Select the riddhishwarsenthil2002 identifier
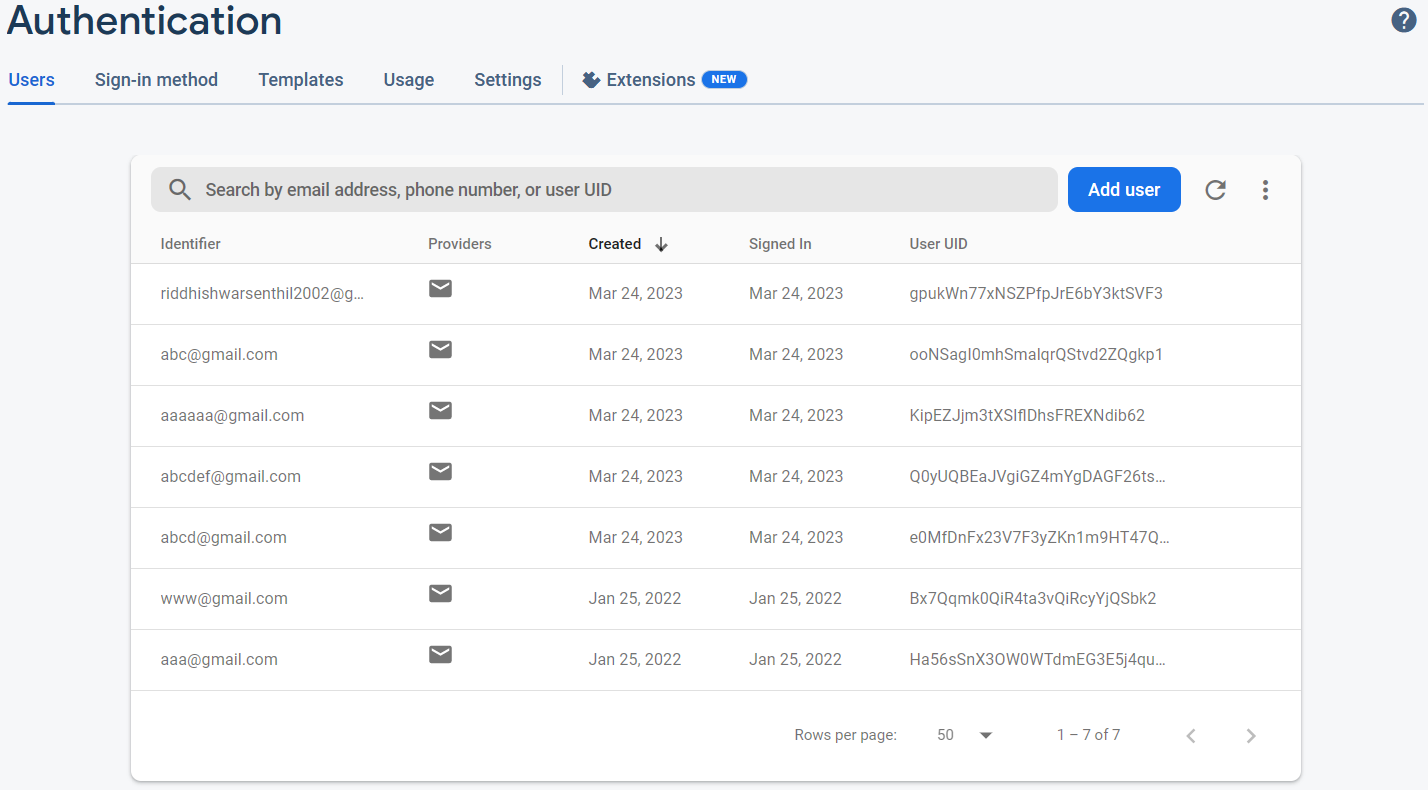 [x=263, y=294]
